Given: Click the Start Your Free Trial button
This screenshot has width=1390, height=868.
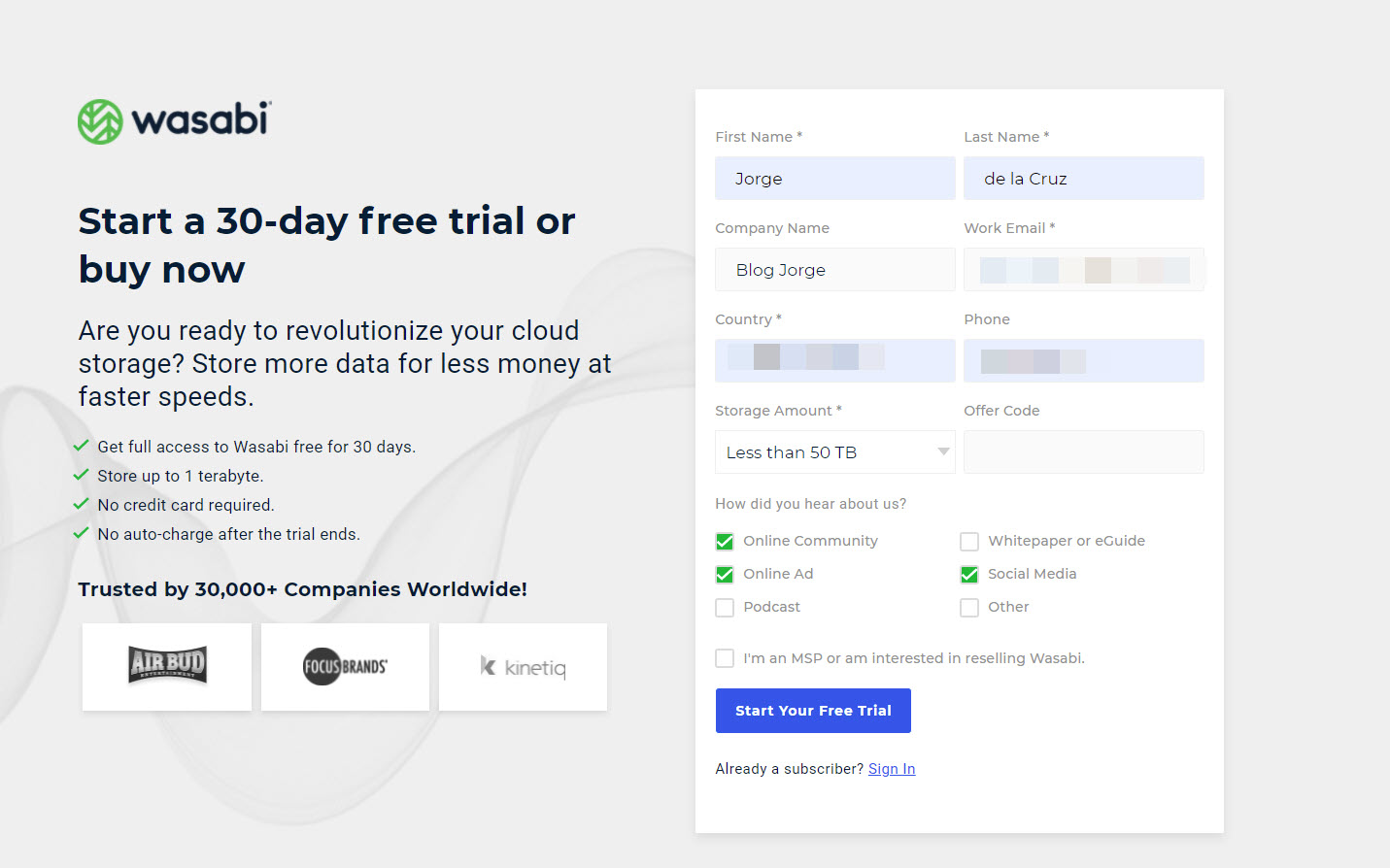Looking at the screenshot, I should tap(813, 711).
